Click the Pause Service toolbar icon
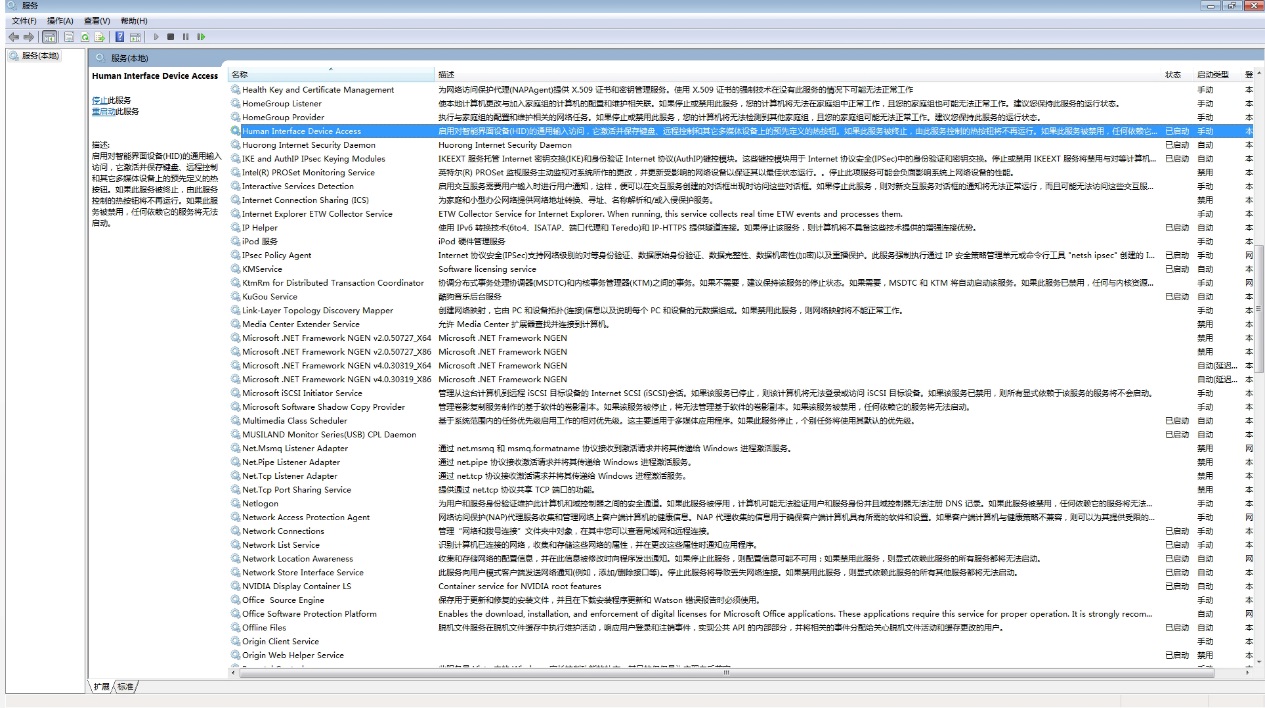 [x=186, y=37]
